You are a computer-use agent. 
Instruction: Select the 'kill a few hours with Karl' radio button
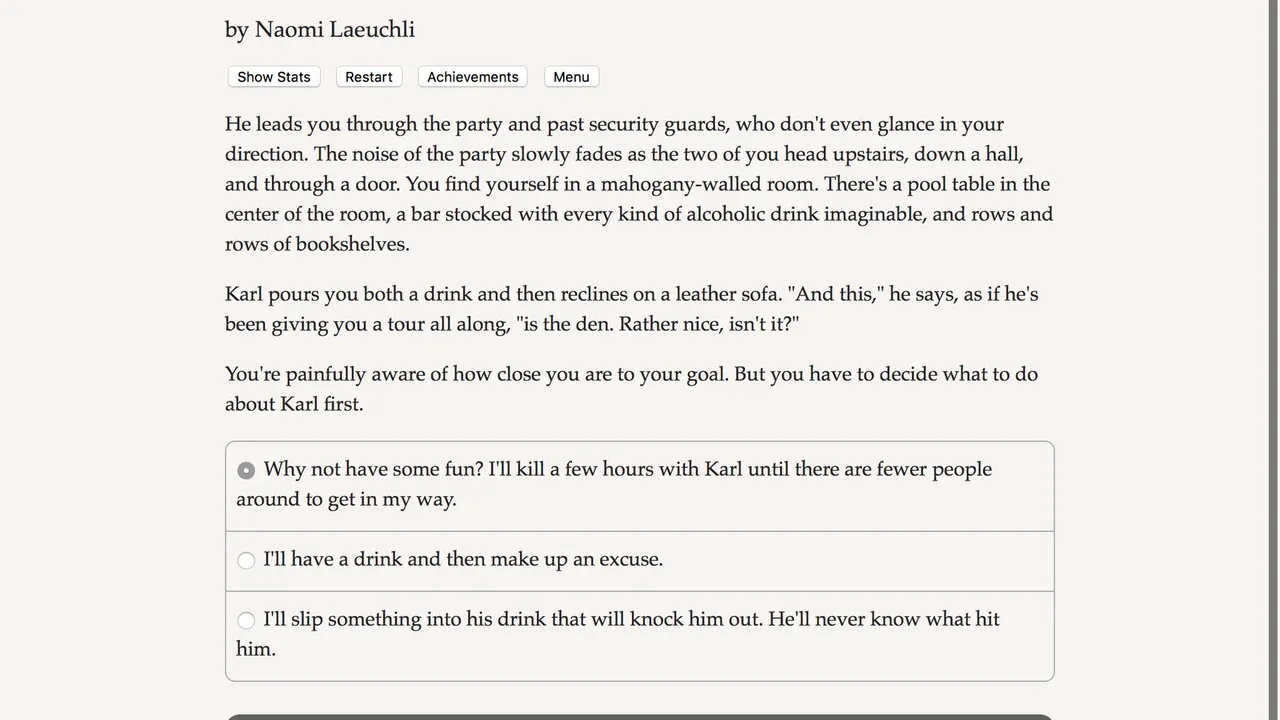tap(246, 470)
